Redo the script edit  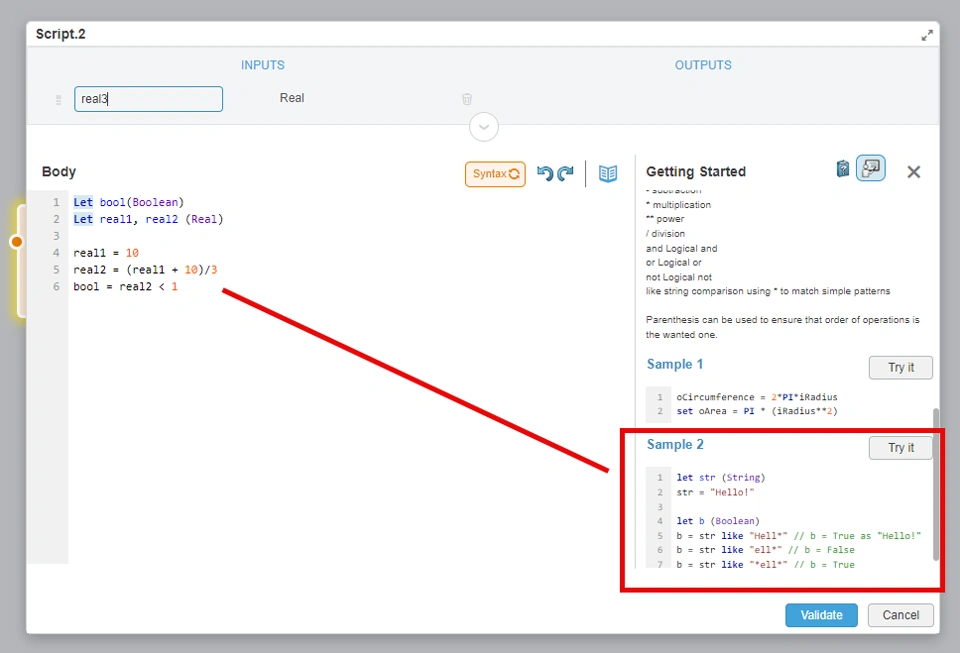click(566, 173)
